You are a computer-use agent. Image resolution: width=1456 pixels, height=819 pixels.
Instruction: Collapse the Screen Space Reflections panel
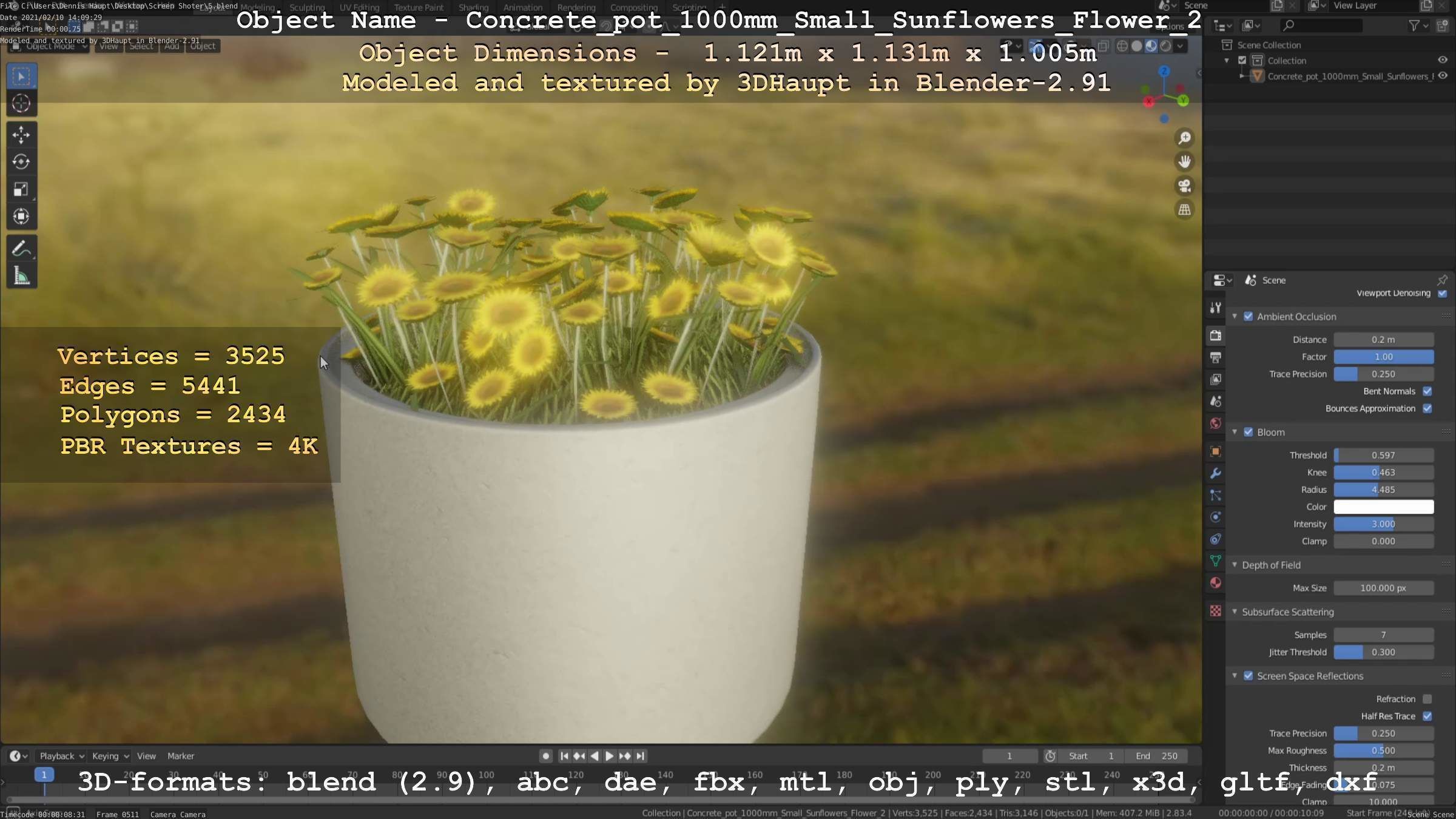click(x=1235, y=675)
